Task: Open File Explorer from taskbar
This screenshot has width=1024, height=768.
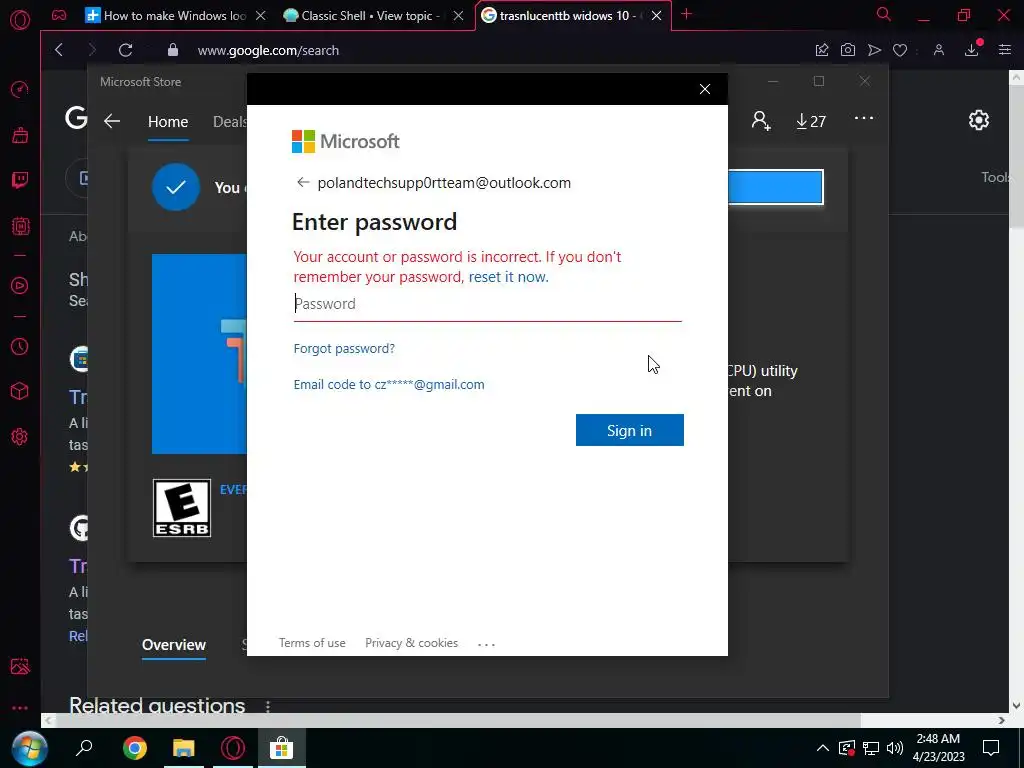Action: click(184, 748)
